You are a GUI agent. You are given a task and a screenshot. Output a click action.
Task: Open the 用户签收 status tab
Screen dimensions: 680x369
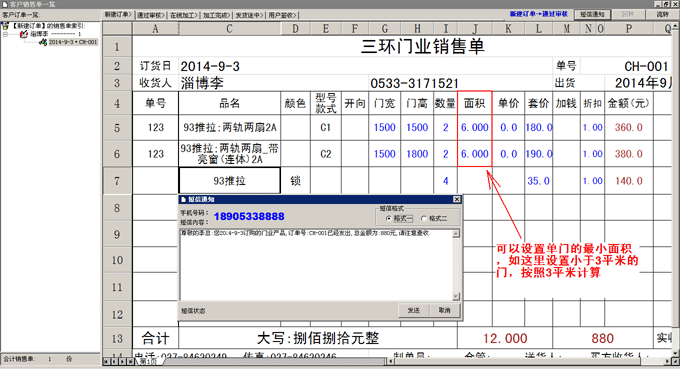point(282,15)
